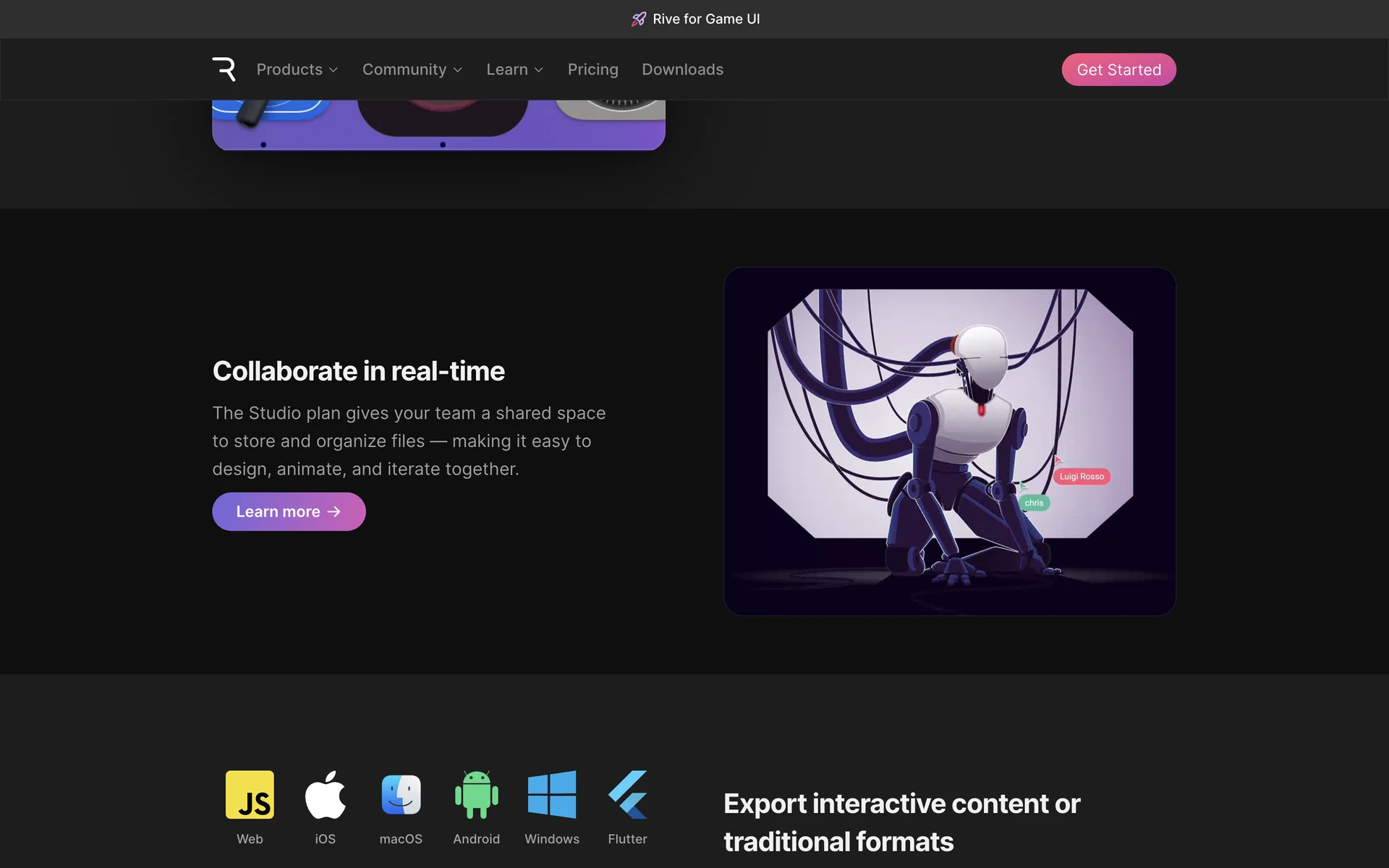Select the Android robot platform icon
Image resolution: width=1389 pixels, height=868 pixels.
[476, 794]
